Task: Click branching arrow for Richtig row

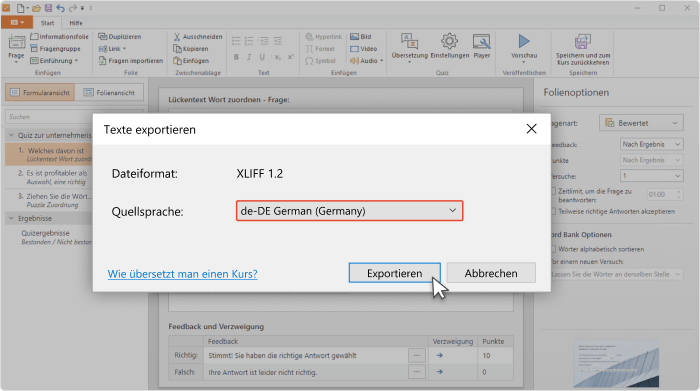Action: point(440,355)
